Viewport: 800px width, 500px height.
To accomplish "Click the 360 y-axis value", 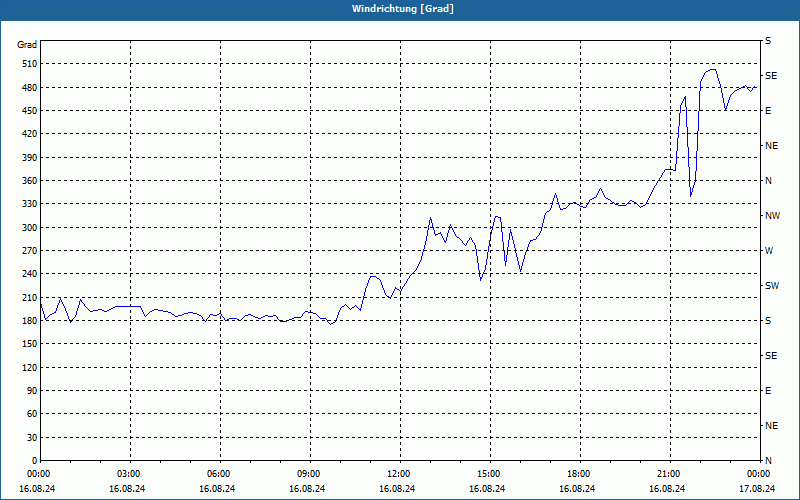I will pos(30,181).
